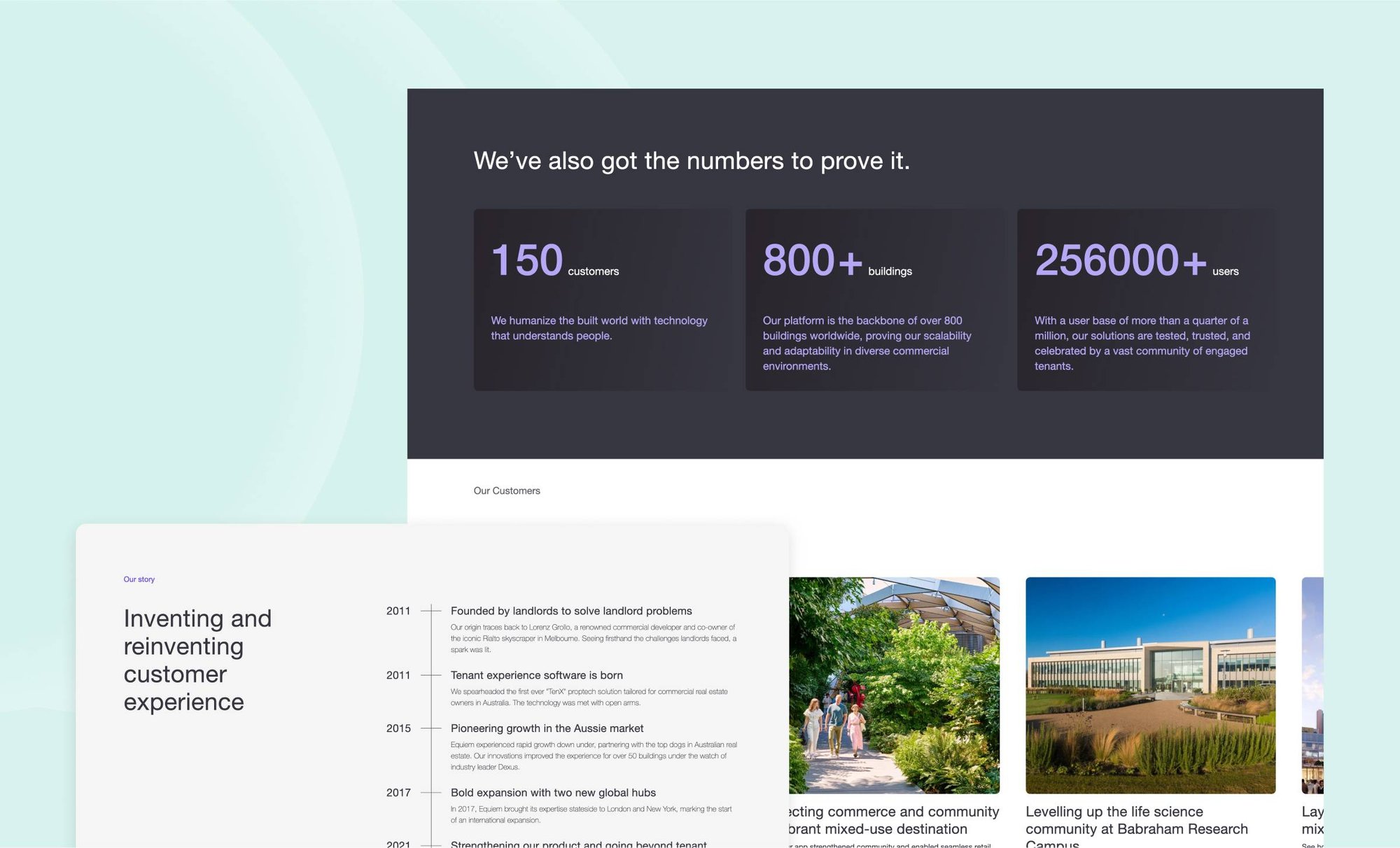Select the garden walkway customer photo
The width and height of the screenshot is (1400, 848).
pyautogui.click(x=893, y=684)
